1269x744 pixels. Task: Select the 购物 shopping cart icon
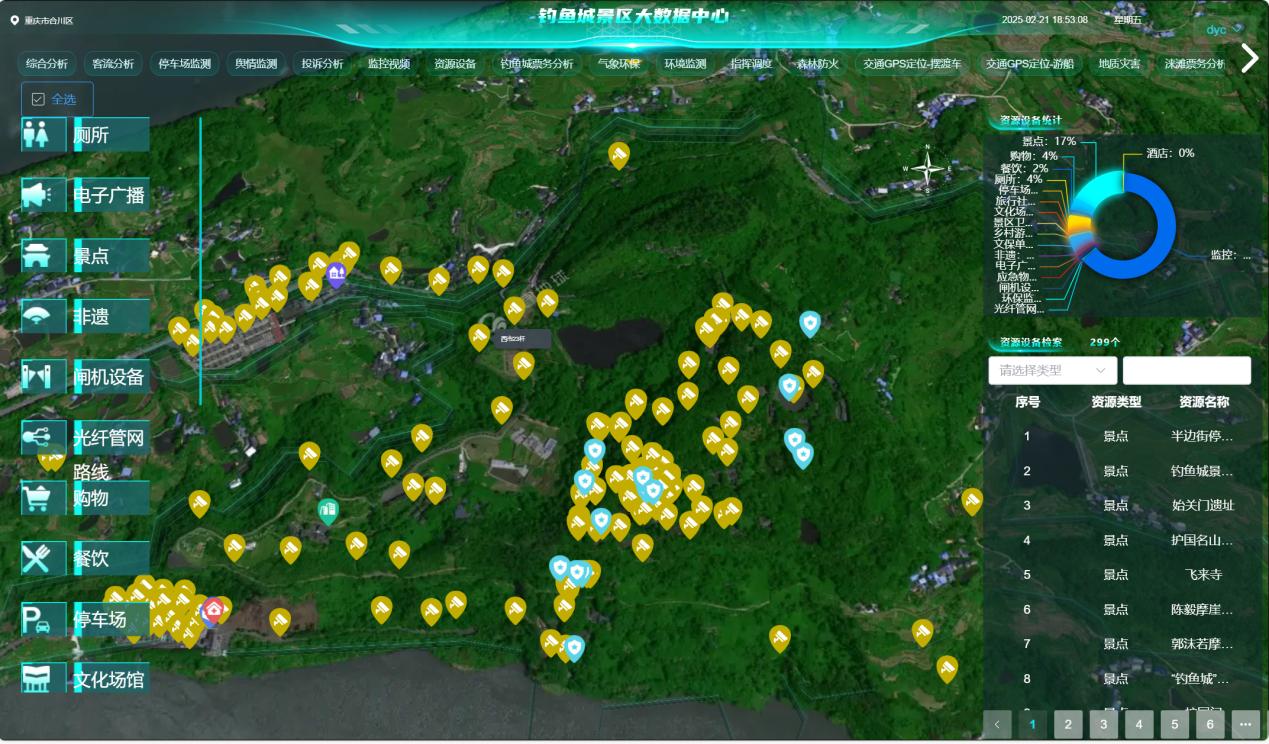pyautogui.click(x=37, y=498)
